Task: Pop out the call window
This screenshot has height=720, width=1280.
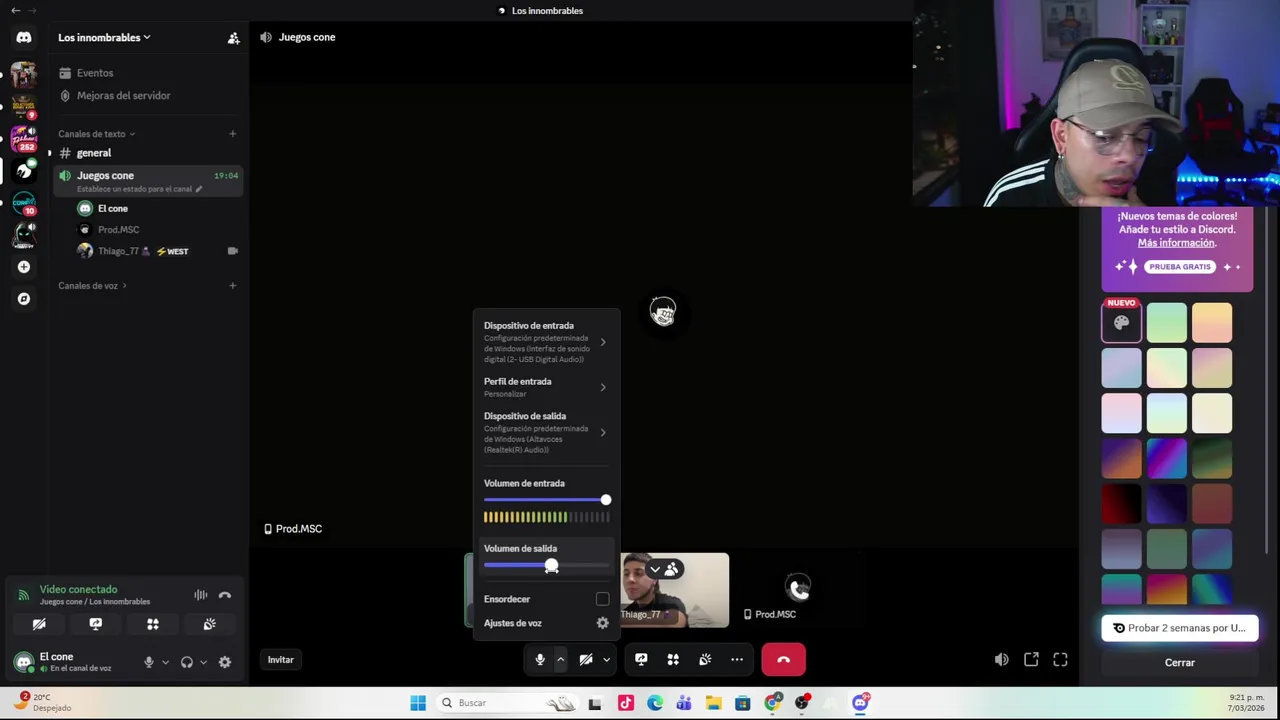Action: (x=1031, y=660)
